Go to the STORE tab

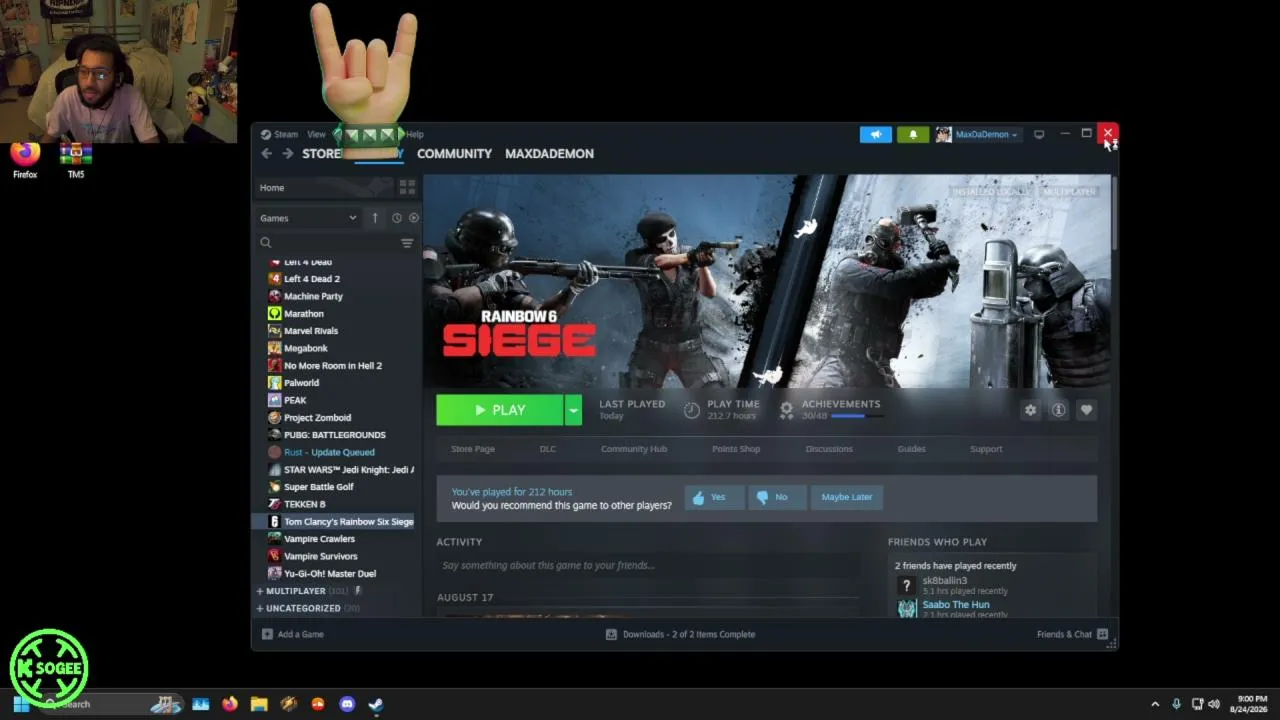click(321, 154)
